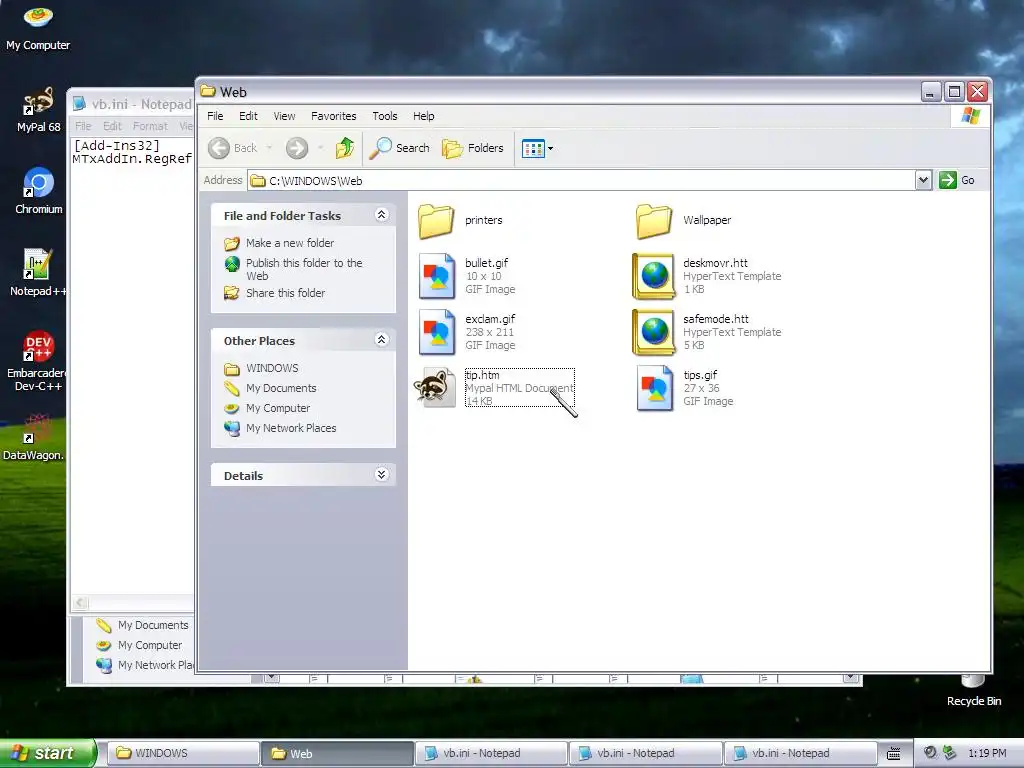Image resolution: width=1024 pixels, height=768 pixels.
Task: Open the Tools menu
Action: pyautogui.click(x=385, y=116)
